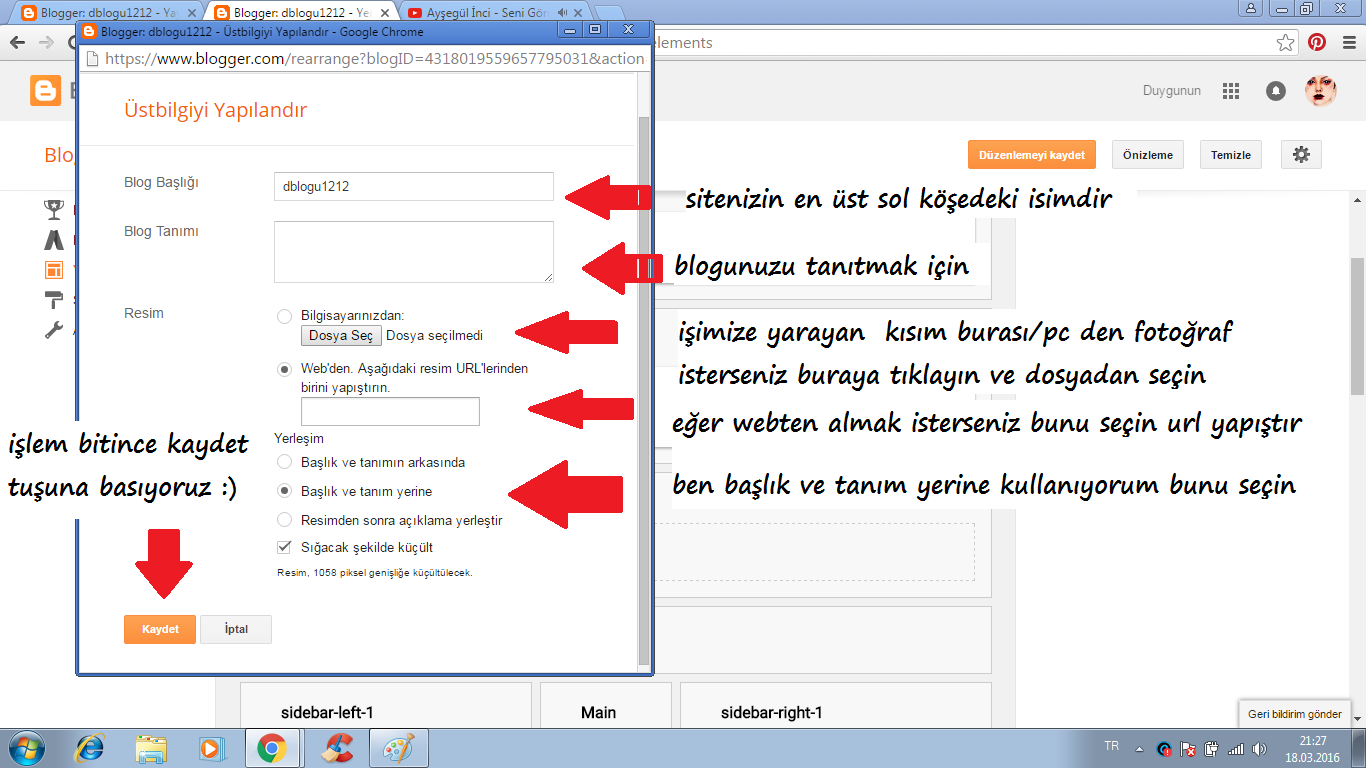Click the Dosya Seç file chooser button

(341, 336)
